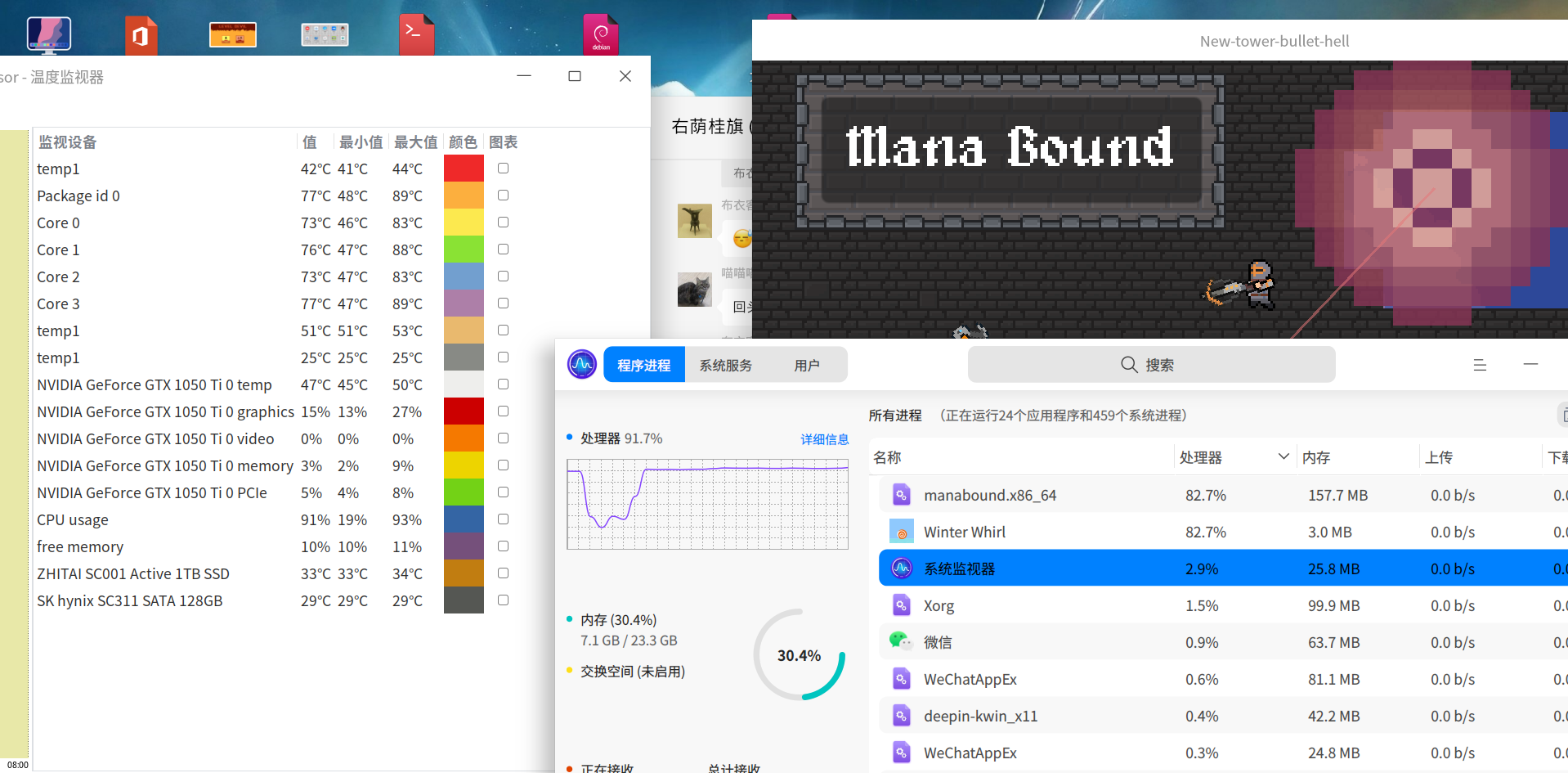The width and height of the screenshot is (1568, 773).
Task: Click the 监视设备 column header
Action: (x=165, y=142)
